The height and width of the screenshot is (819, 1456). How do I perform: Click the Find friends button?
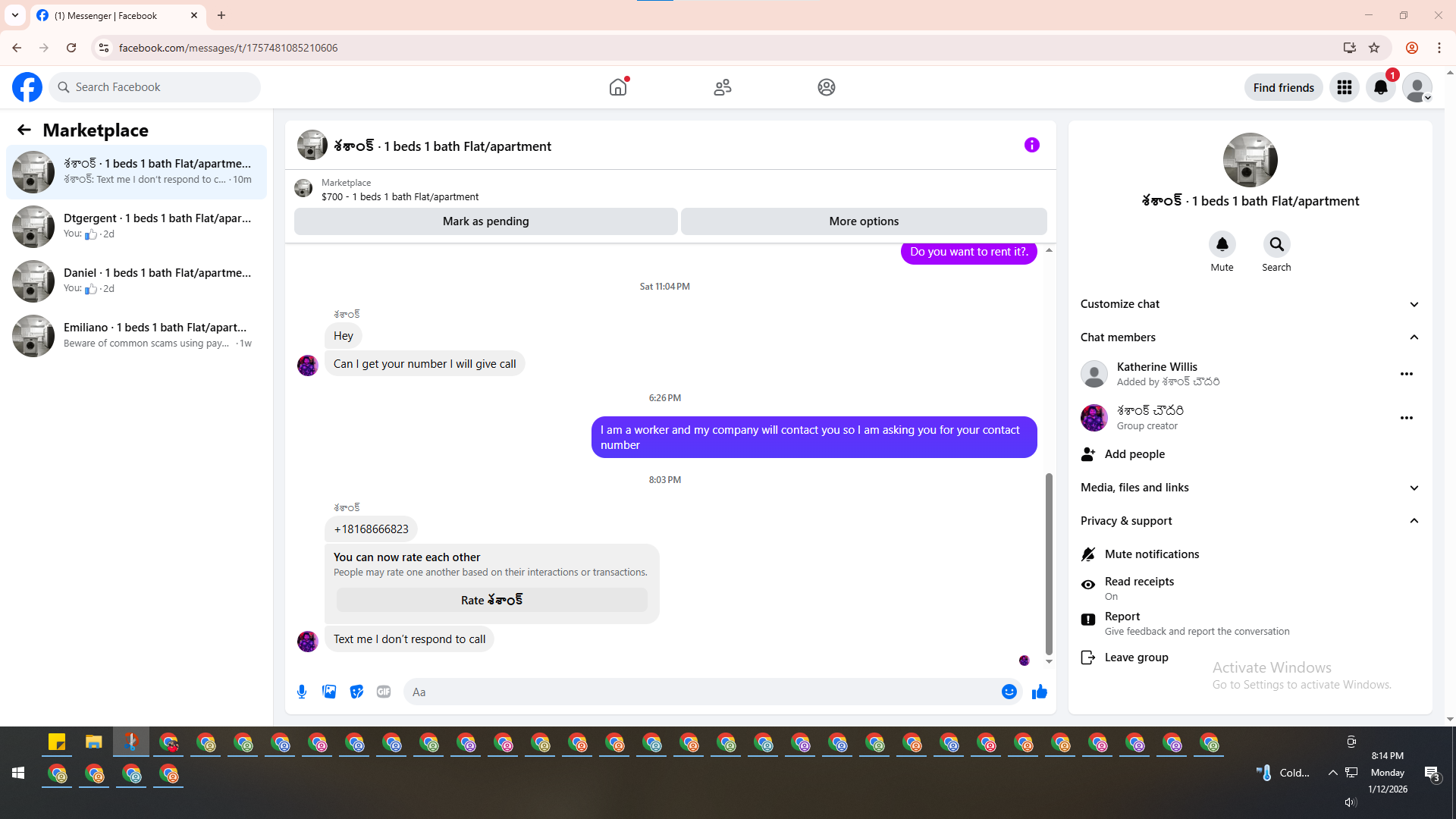(x=1283, y=87)
